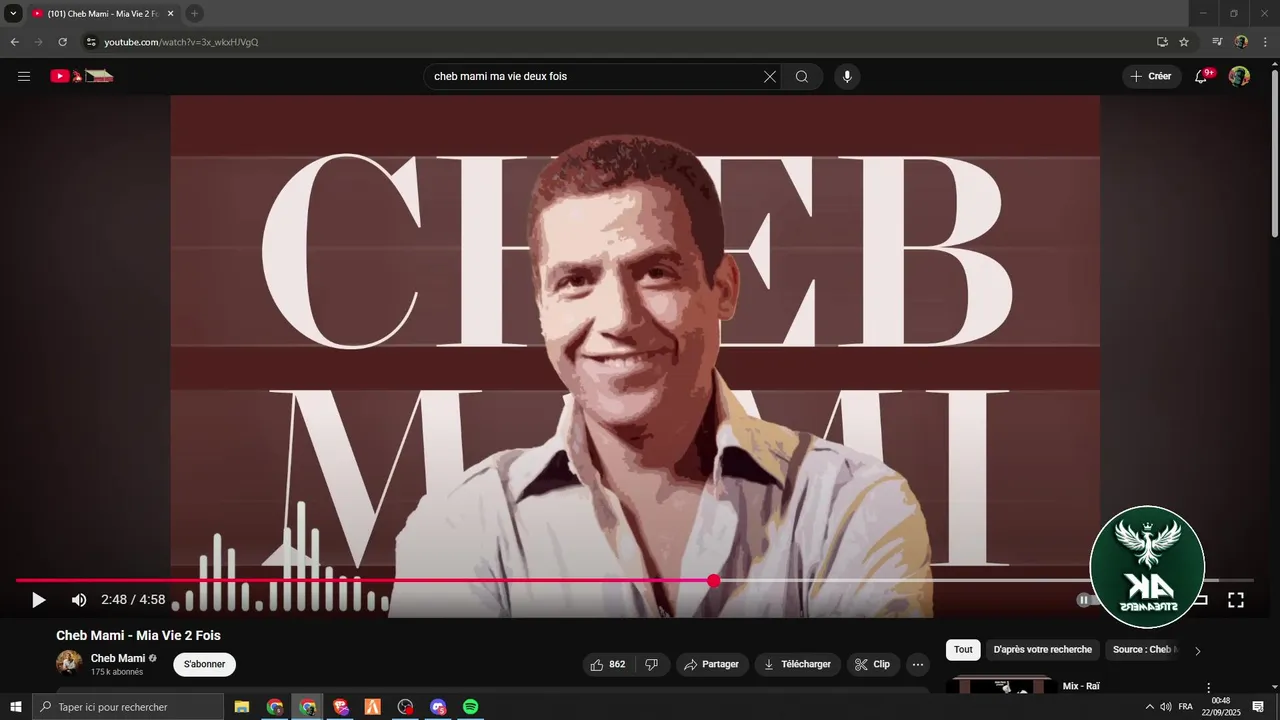
Task: Open File Explorer from the taskbar
Action: tap(242, 707)
